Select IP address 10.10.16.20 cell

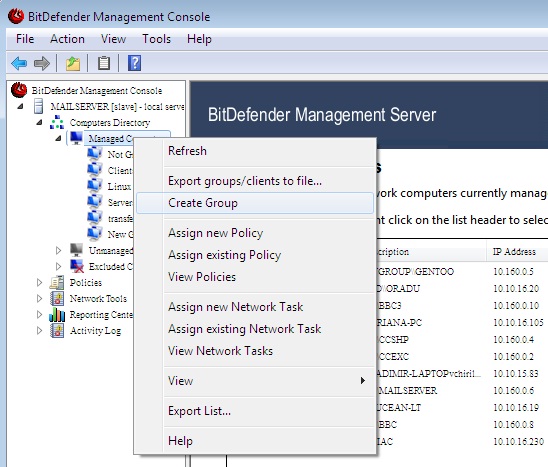(x=516, y=289)
